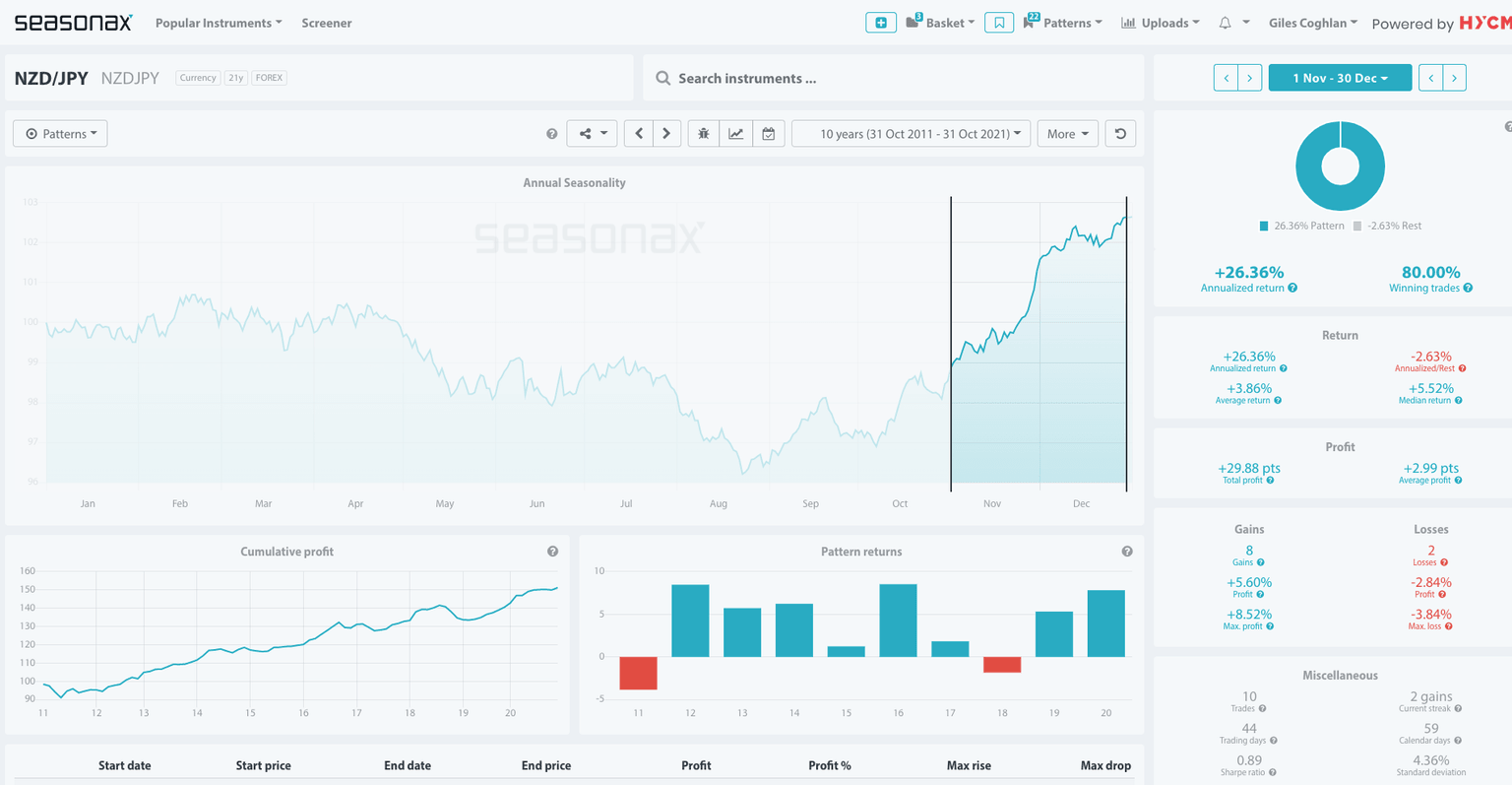The width and height of the screenshot is (1512, 785).
Task: Click help icon next to Cumulative profit
Action: 552,552
